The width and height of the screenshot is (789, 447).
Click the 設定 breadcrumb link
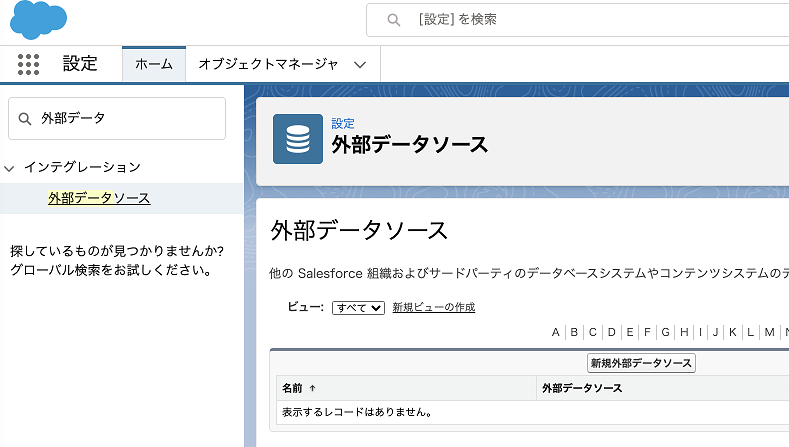click(343, 123)
